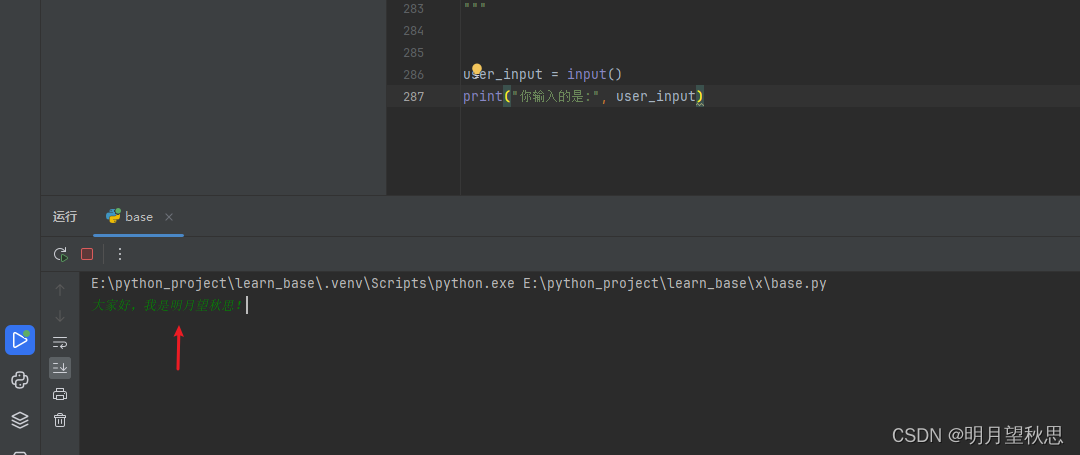Open the run toolbar more options menu
Image resolution: width=1080 pixels, height=455 pixels.
pos(119,254)
